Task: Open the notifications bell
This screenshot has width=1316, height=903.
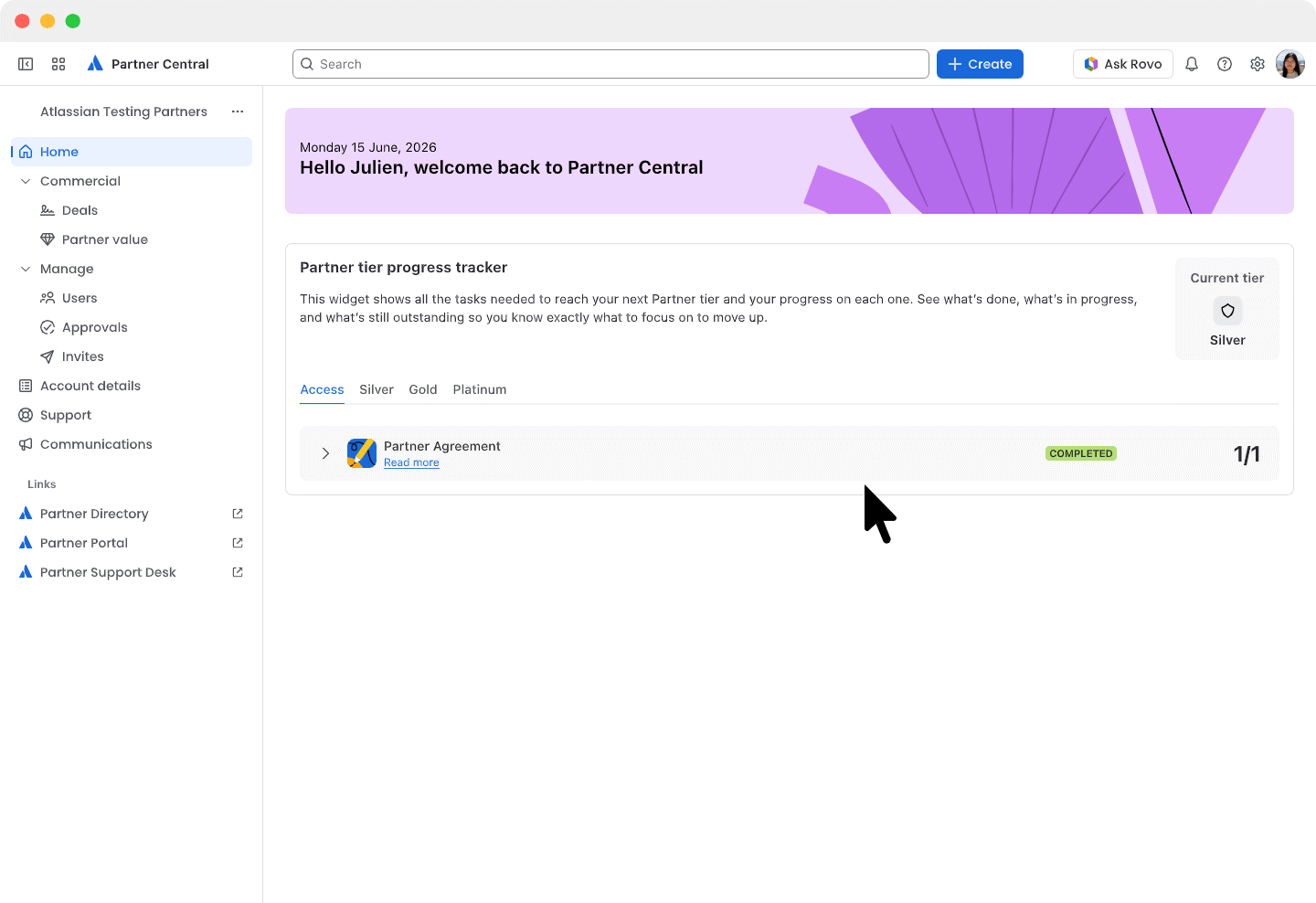Action: [x=1192, y=64]
